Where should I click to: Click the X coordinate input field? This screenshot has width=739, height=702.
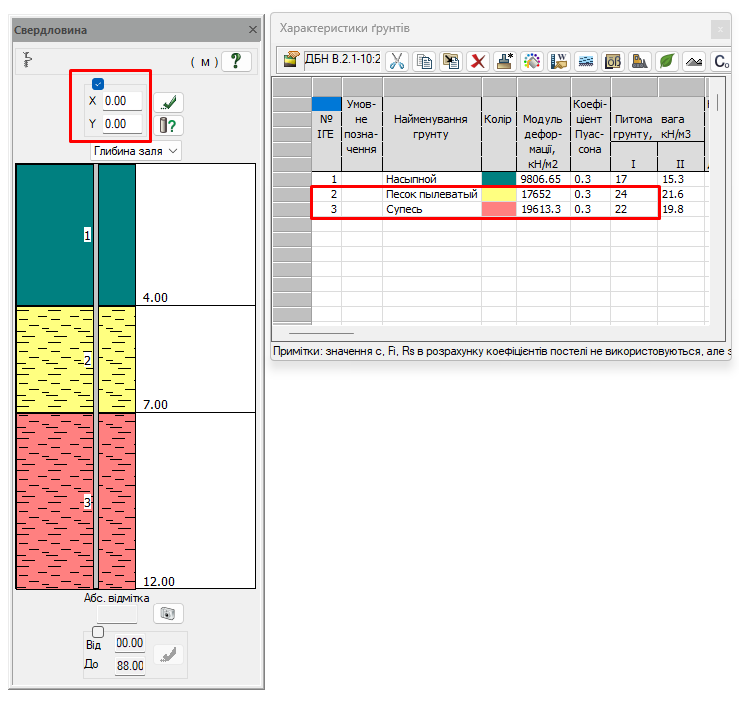(123, 102)
